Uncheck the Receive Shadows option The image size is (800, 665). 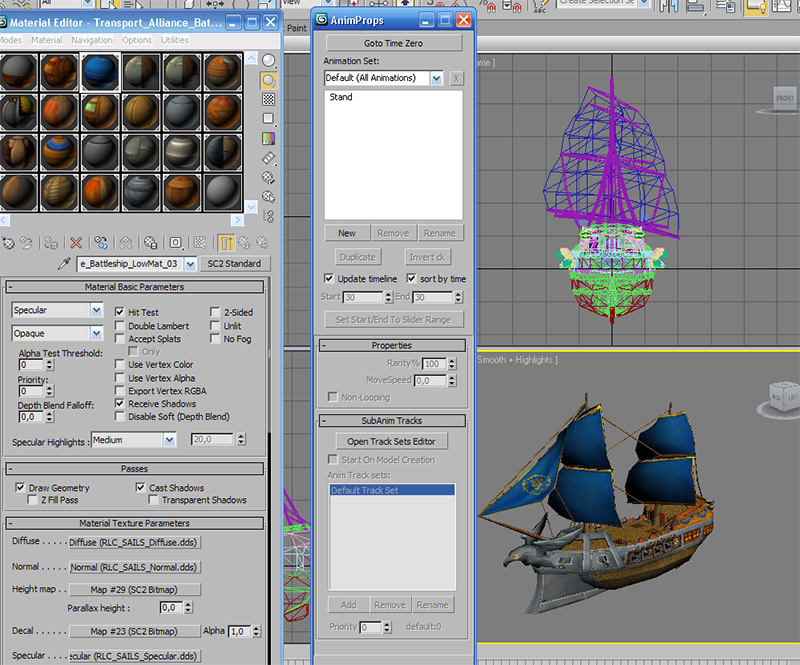119,403
